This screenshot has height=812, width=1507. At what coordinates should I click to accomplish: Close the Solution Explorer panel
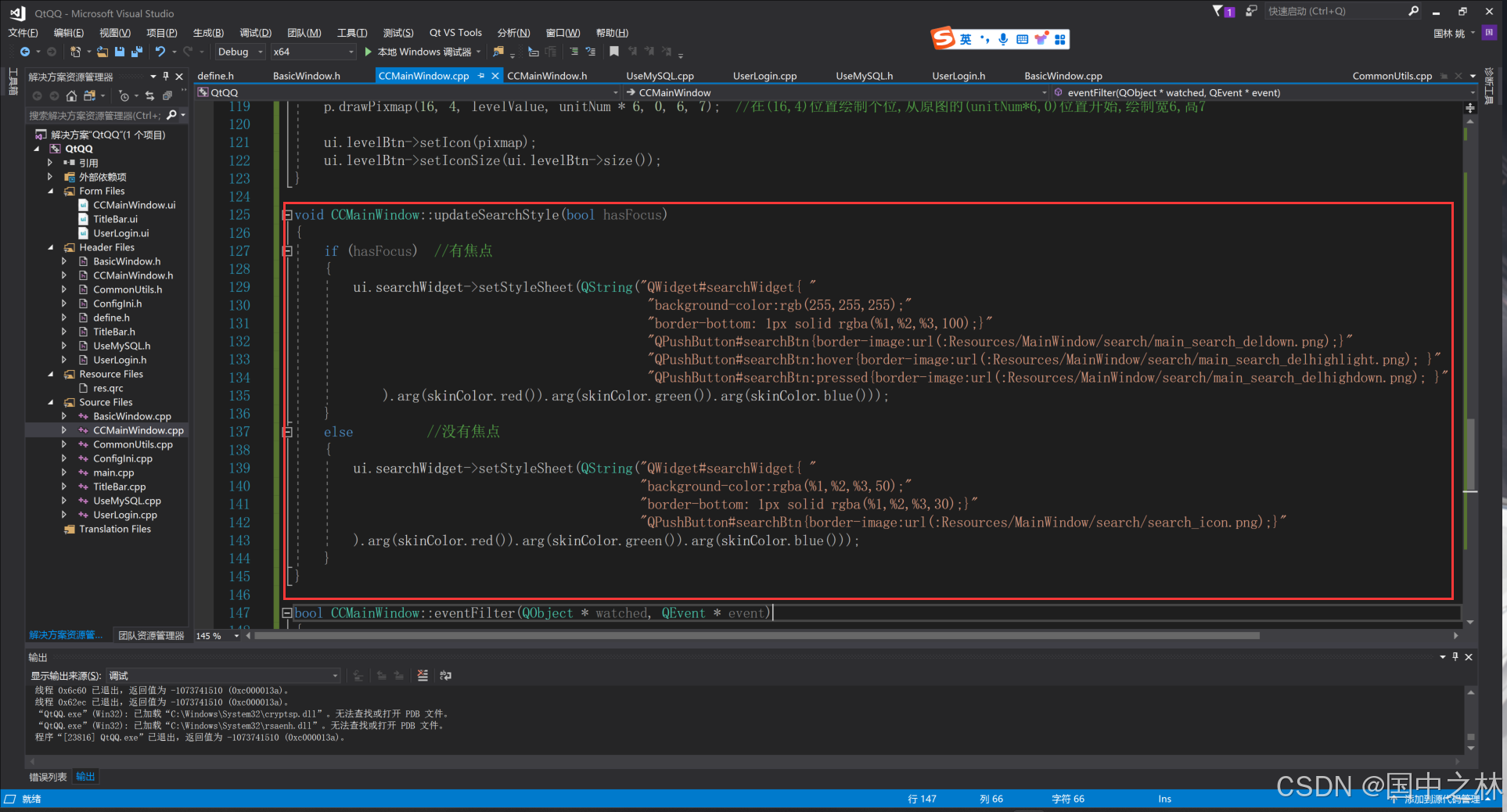[179, 76]
